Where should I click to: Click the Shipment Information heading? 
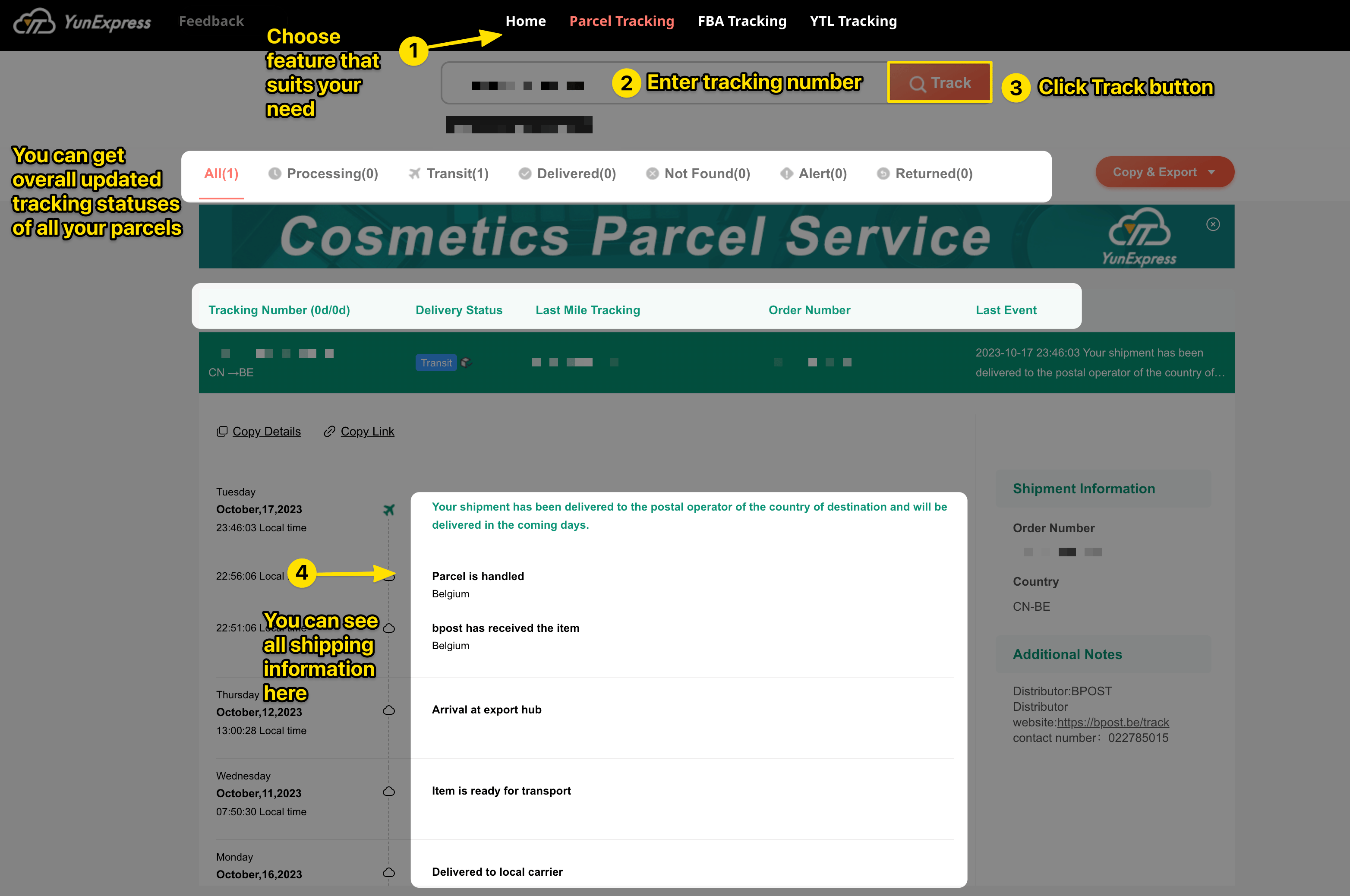point(1084,489)
